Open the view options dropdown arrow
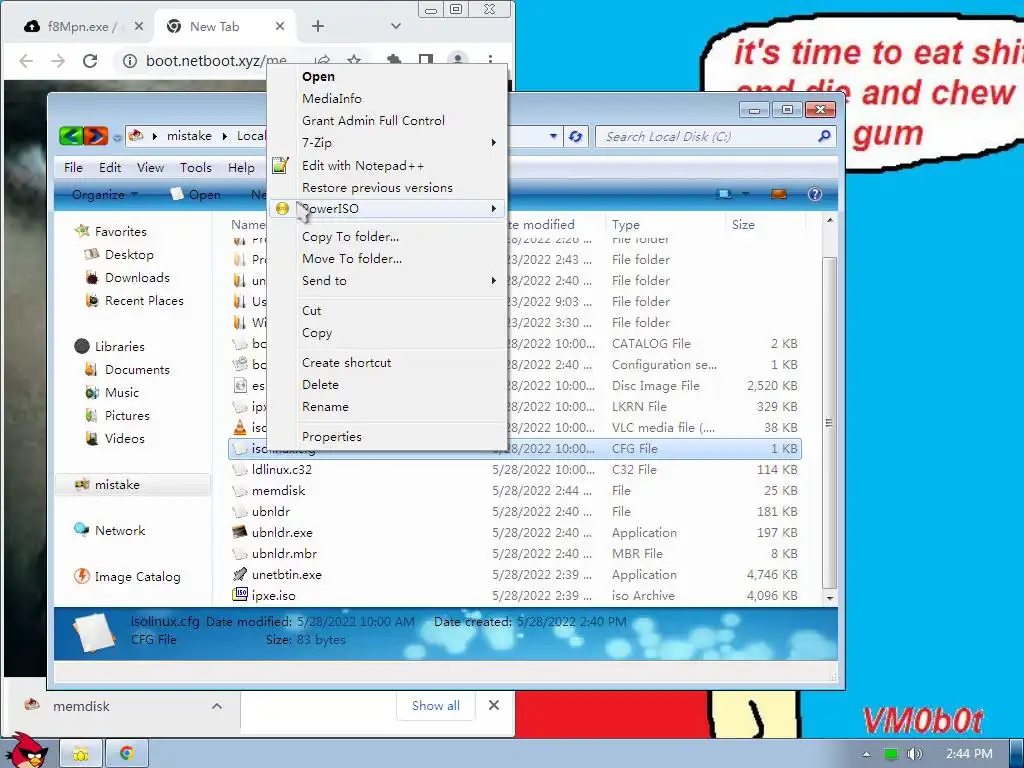This screenshot has height=768, width=1024. click(745, 194)
